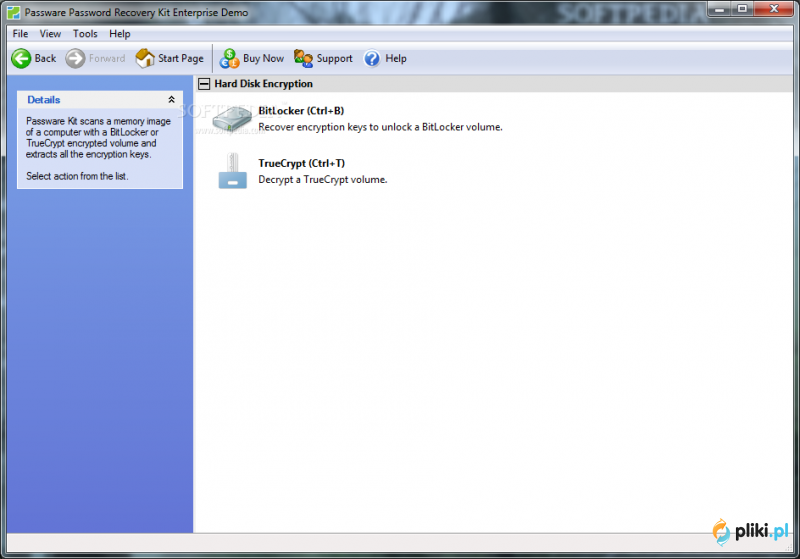The image size is (800, 559).
Task: Click the Buy Now toolbar label
Action: tap(263, 59)
